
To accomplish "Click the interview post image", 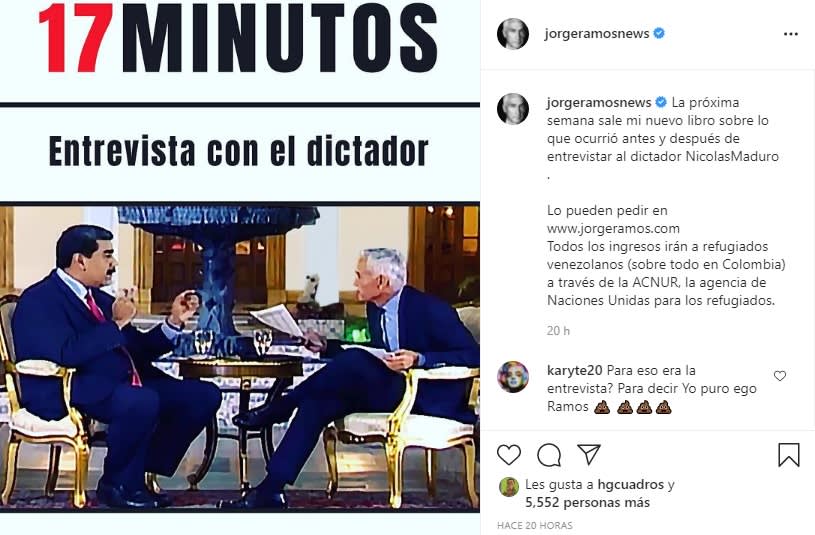I will [240, 267].
